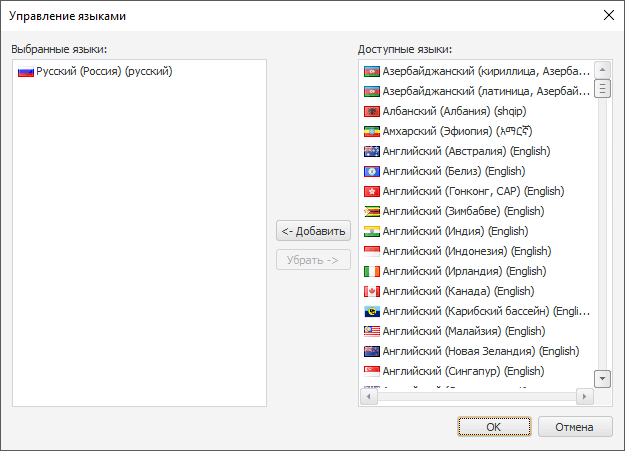
Task: Click the Indian flag icon
Action: tap(372, 231)
